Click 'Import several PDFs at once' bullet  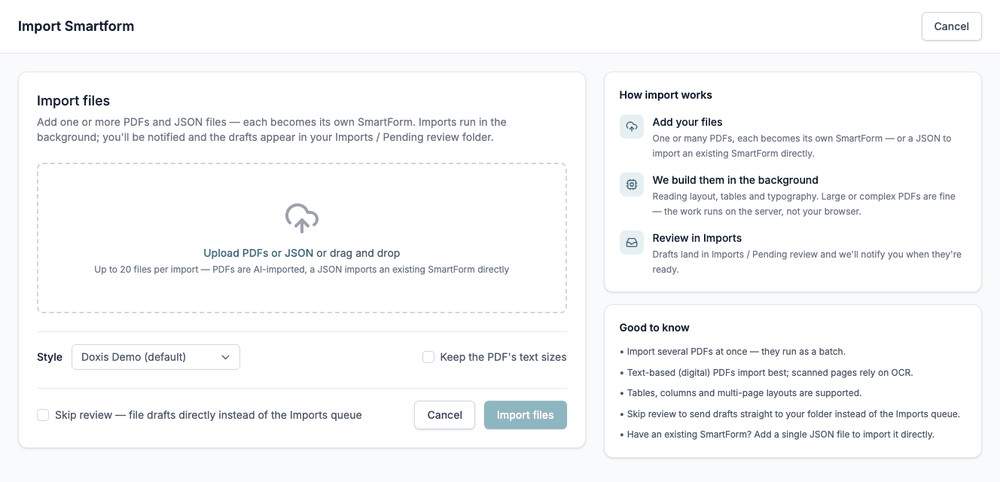(733, 352)
